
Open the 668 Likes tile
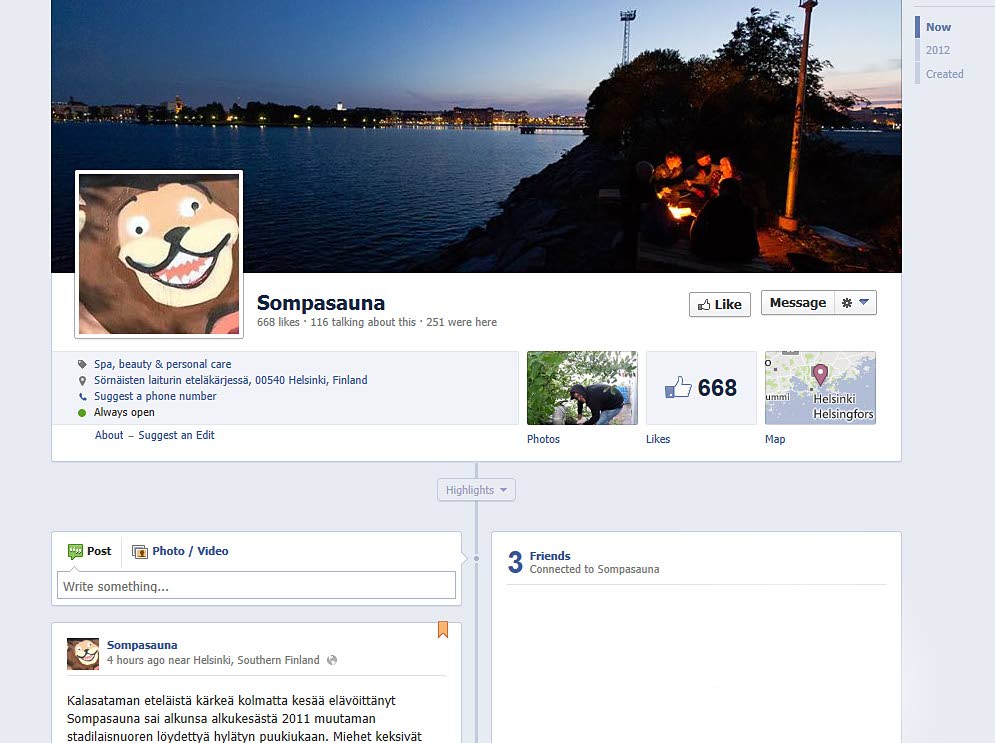701,388
